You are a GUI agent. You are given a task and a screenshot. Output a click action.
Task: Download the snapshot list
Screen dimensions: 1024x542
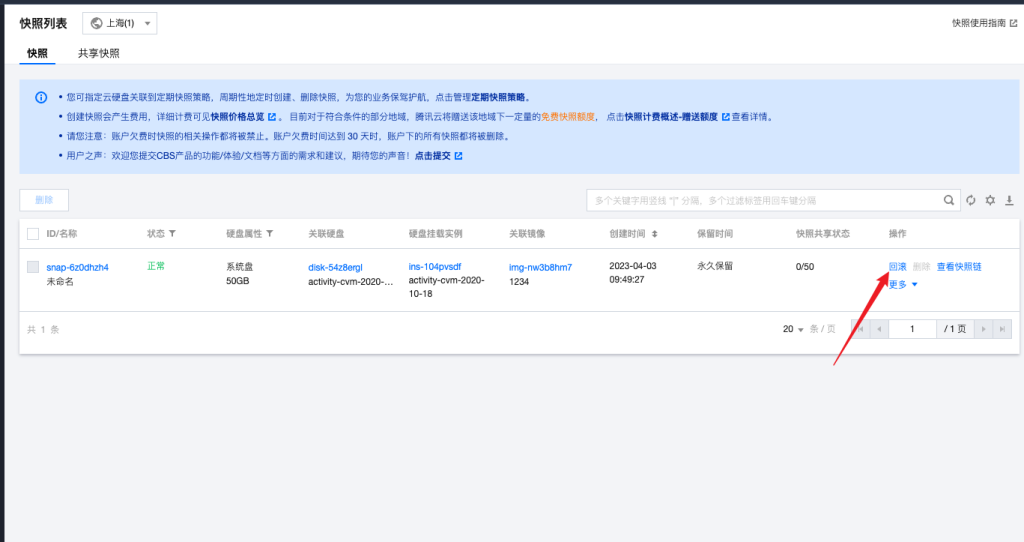coord(1009,200)
